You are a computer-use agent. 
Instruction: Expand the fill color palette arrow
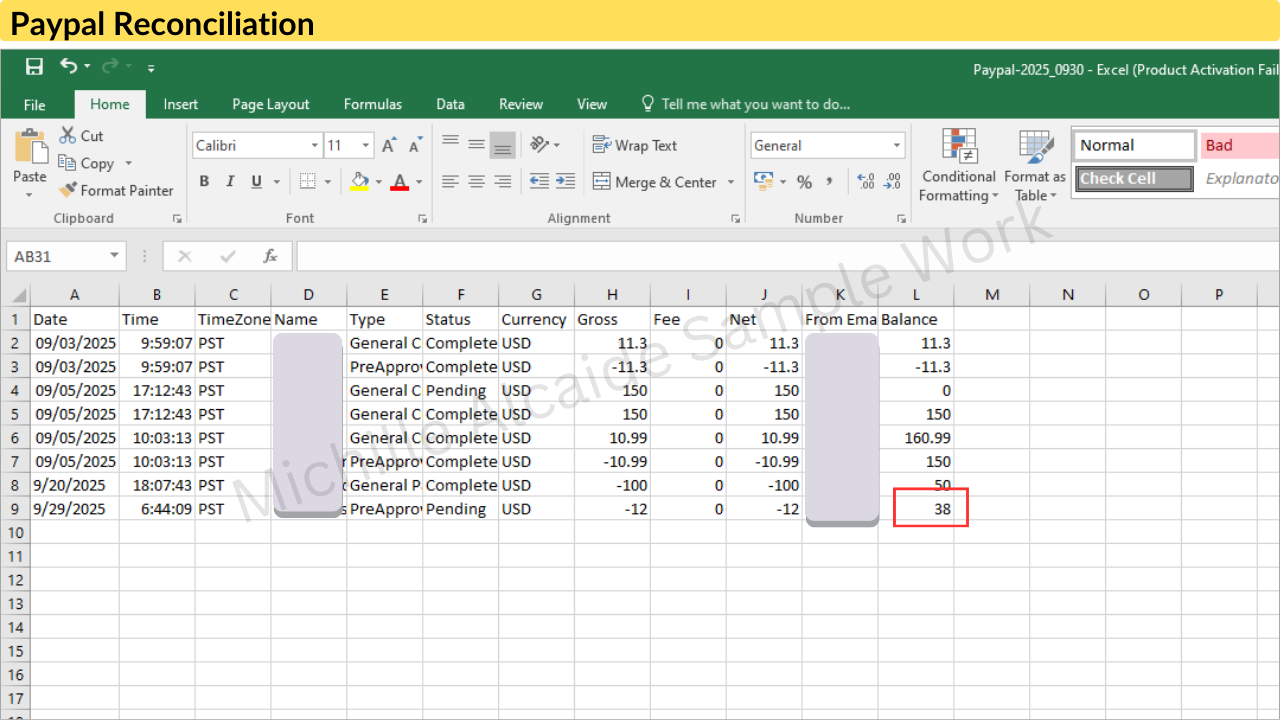pos(379,182)
